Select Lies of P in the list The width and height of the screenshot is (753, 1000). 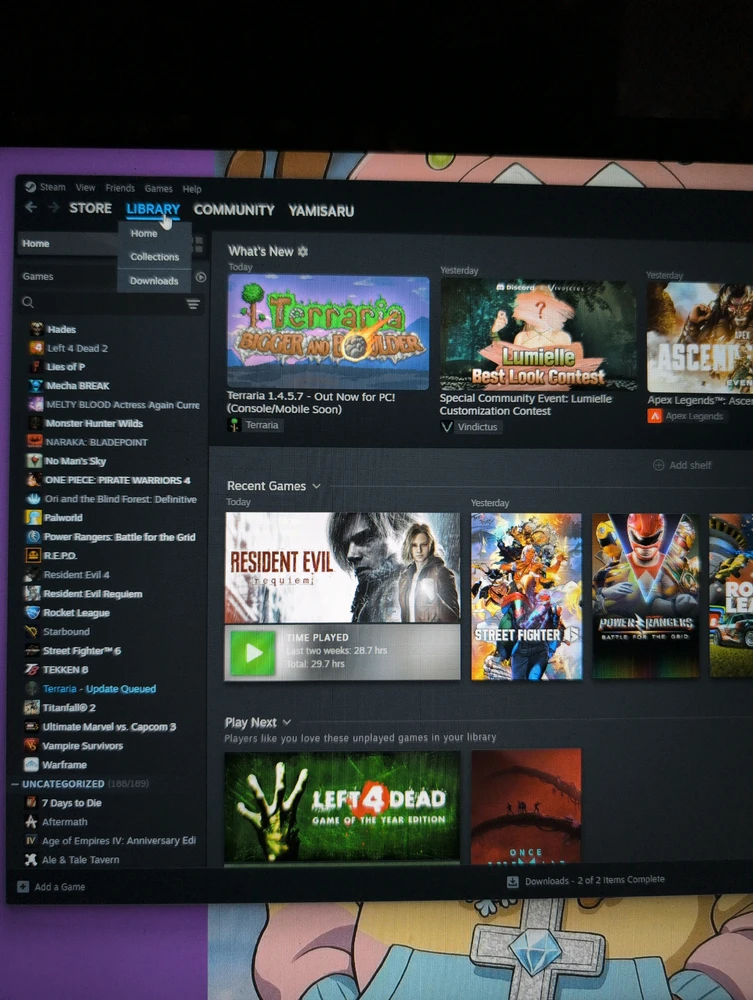[x=66, y=366]
